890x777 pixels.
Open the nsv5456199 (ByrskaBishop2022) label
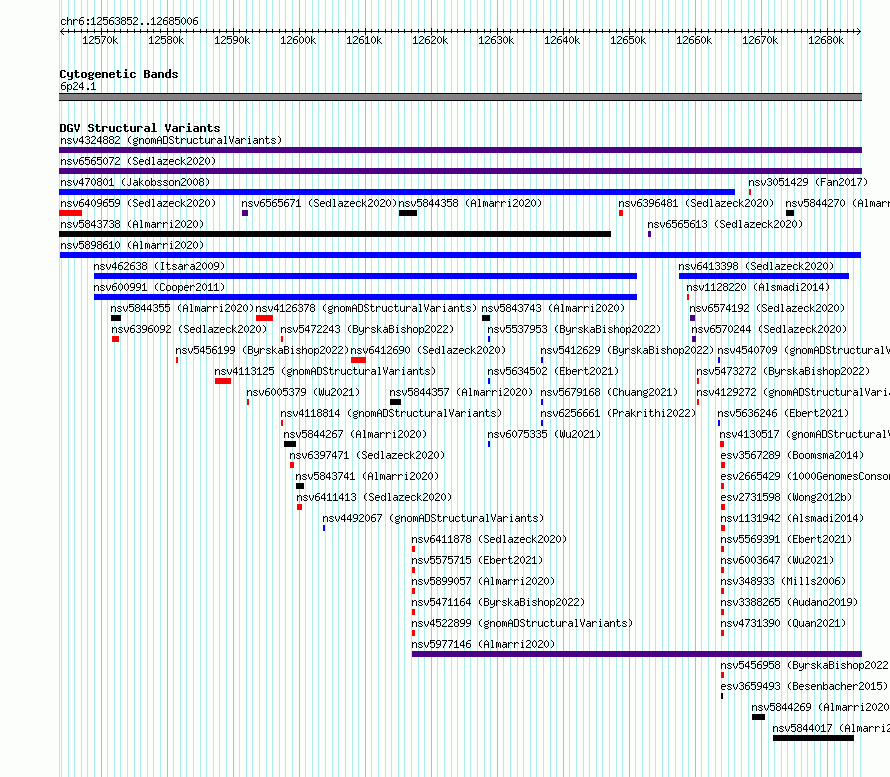262,350
